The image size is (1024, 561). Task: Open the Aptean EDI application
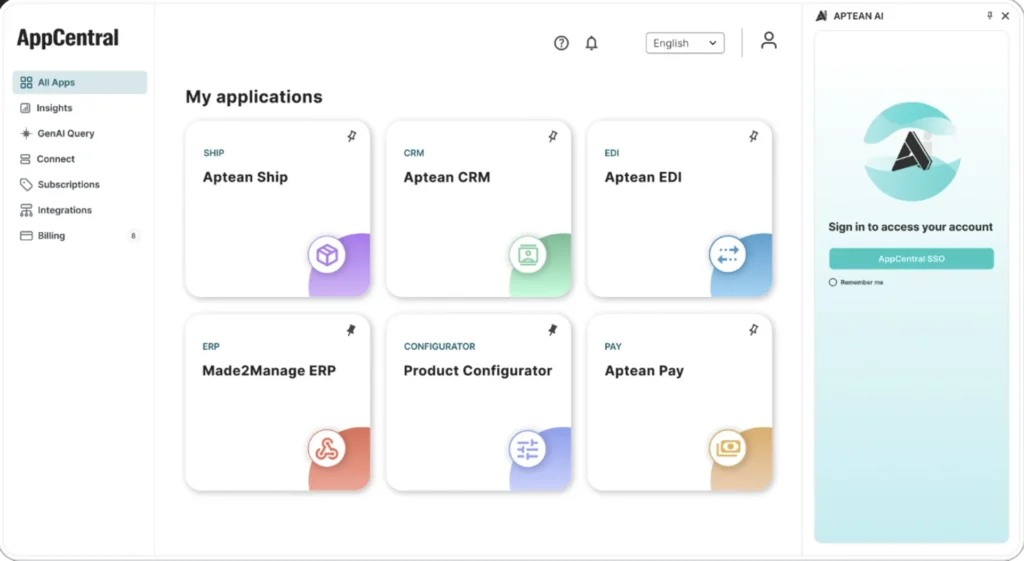click(679, 209)
